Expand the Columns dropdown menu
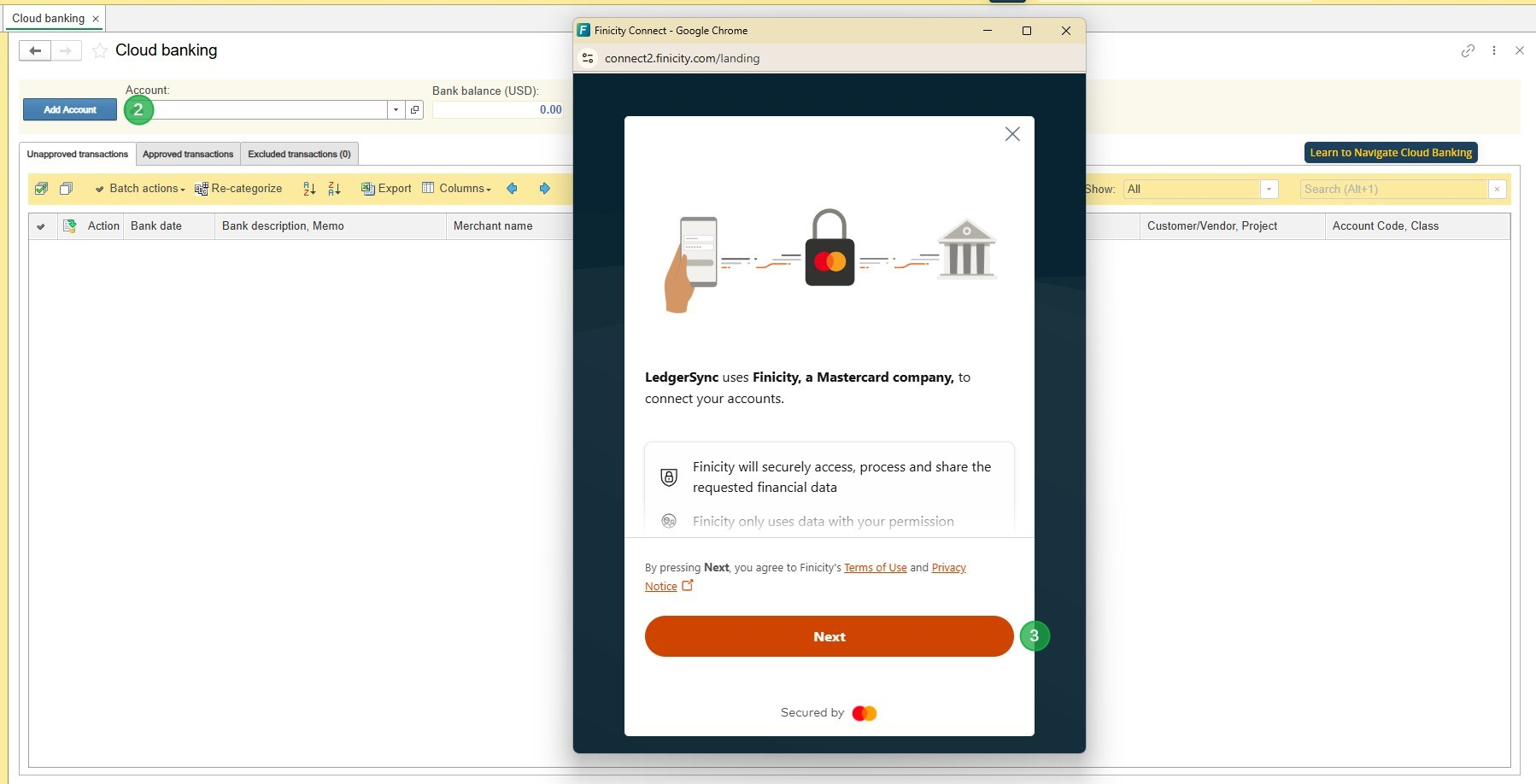 (x=457, y=189)
